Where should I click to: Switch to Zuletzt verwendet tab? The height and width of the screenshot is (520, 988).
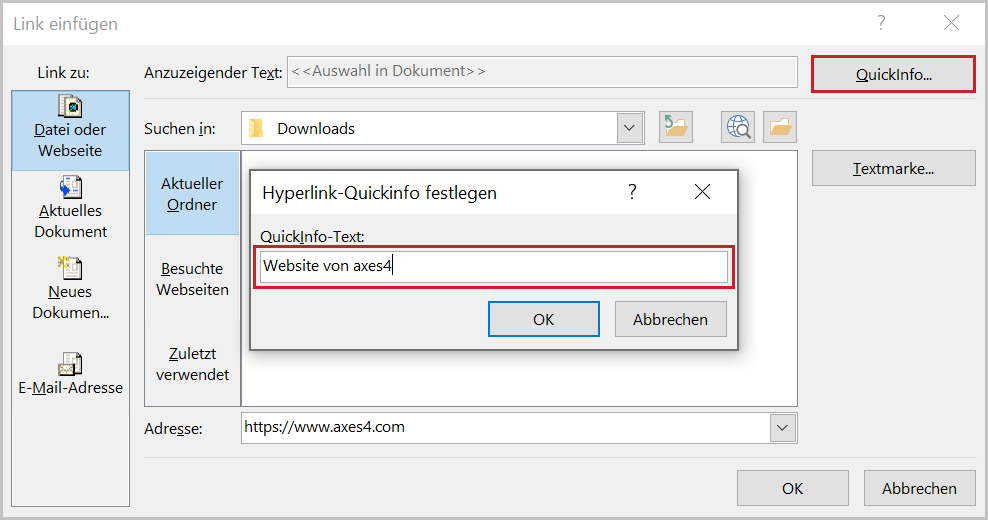coord(192,364)
